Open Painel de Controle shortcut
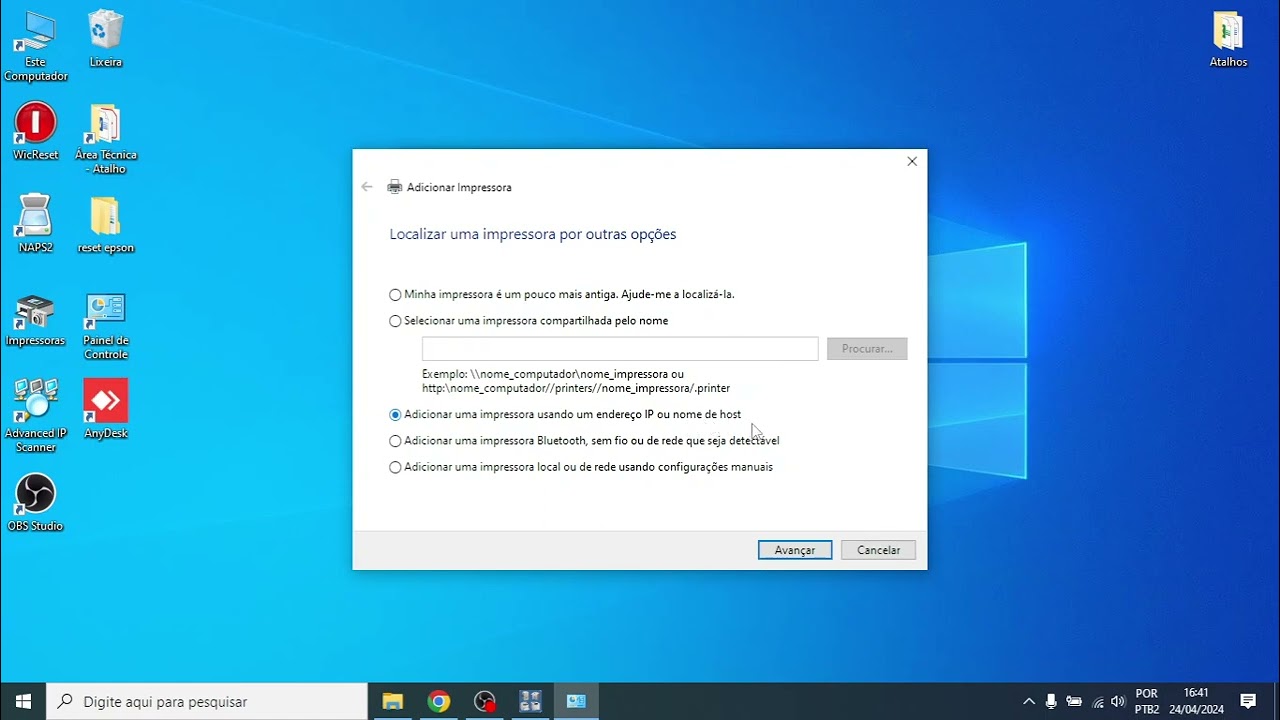 [x=105, y=326]
